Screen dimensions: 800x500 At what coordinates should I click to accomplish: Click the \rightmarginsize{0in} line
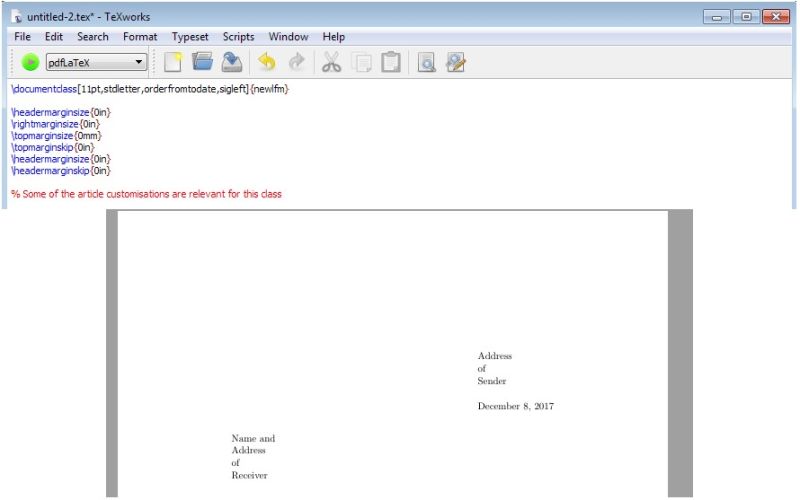(x=56, y=124)
